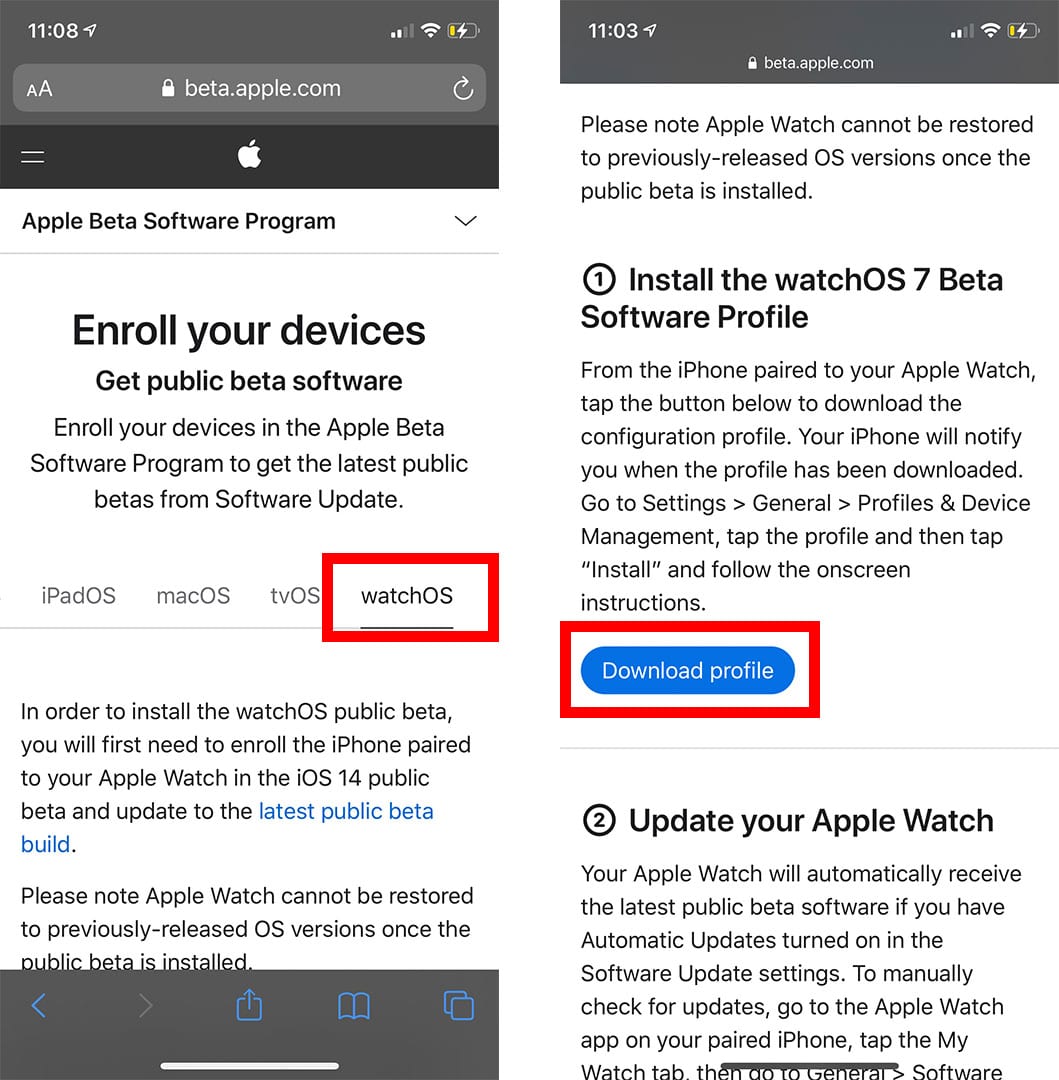Expand Apple Beta Software Program chevron

(x=465, y=221)
